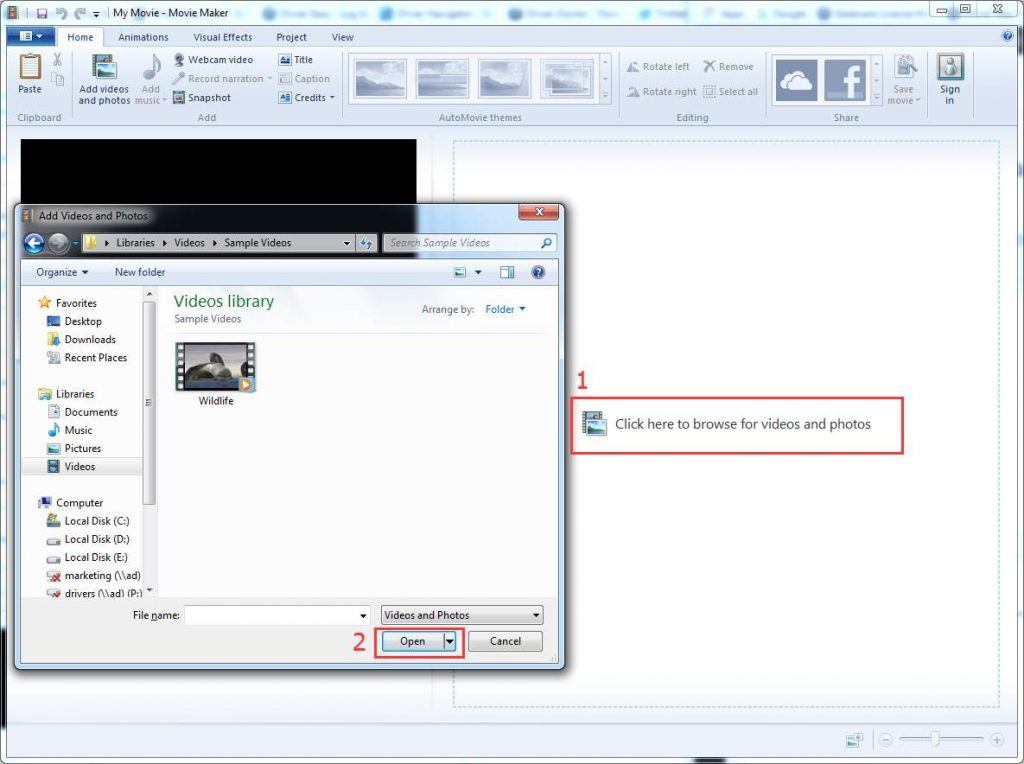Click the dialog Help question mark icon
Viewport: 1024px width, 764px height.
[x=538, y=272]
